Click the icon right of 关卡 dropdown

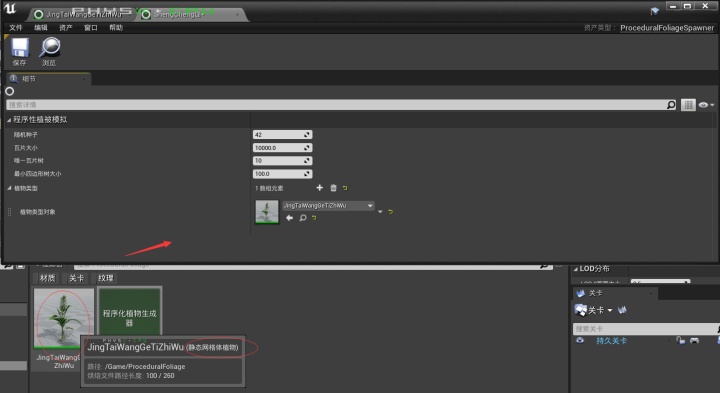(622, 310)
